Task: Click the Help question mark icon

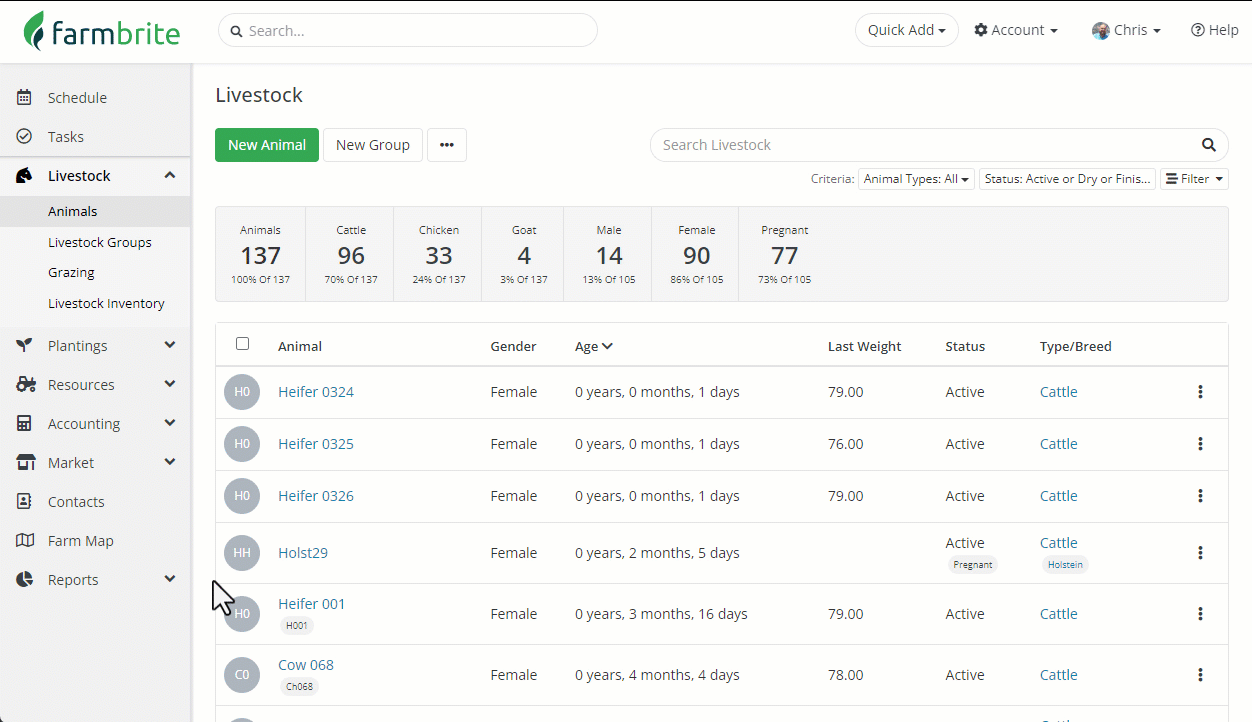Action: click(1197, 30)
